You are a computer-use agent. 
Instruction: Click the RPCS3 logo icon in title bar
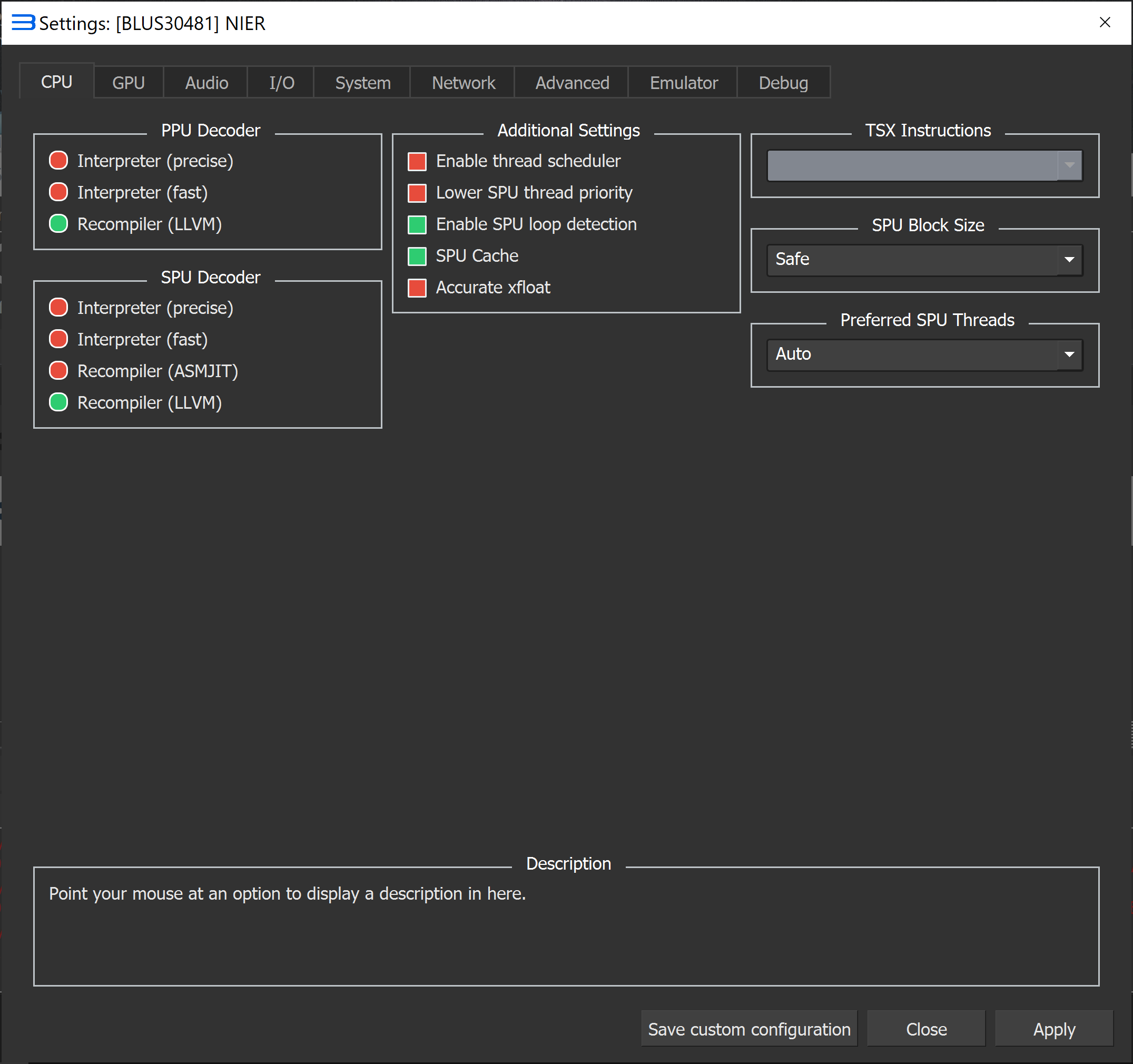tap(23, 23)
